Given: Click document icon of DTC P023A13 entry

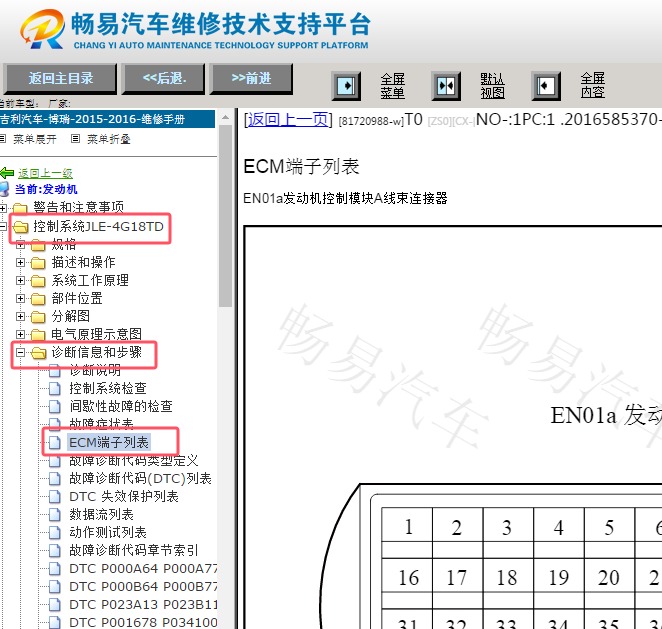Looking at the screenshot, I should pyautogui.click(x=54, y=605).
